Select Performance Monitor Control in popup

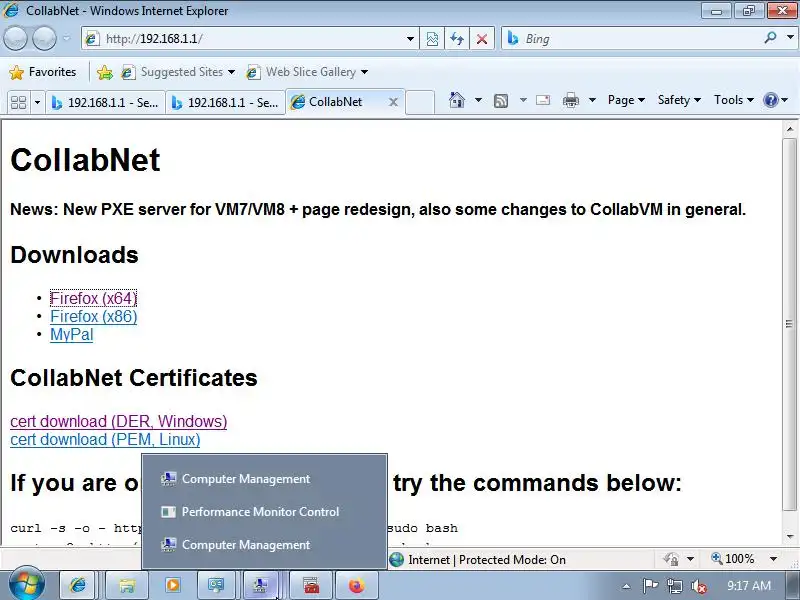tap(264, 512)
